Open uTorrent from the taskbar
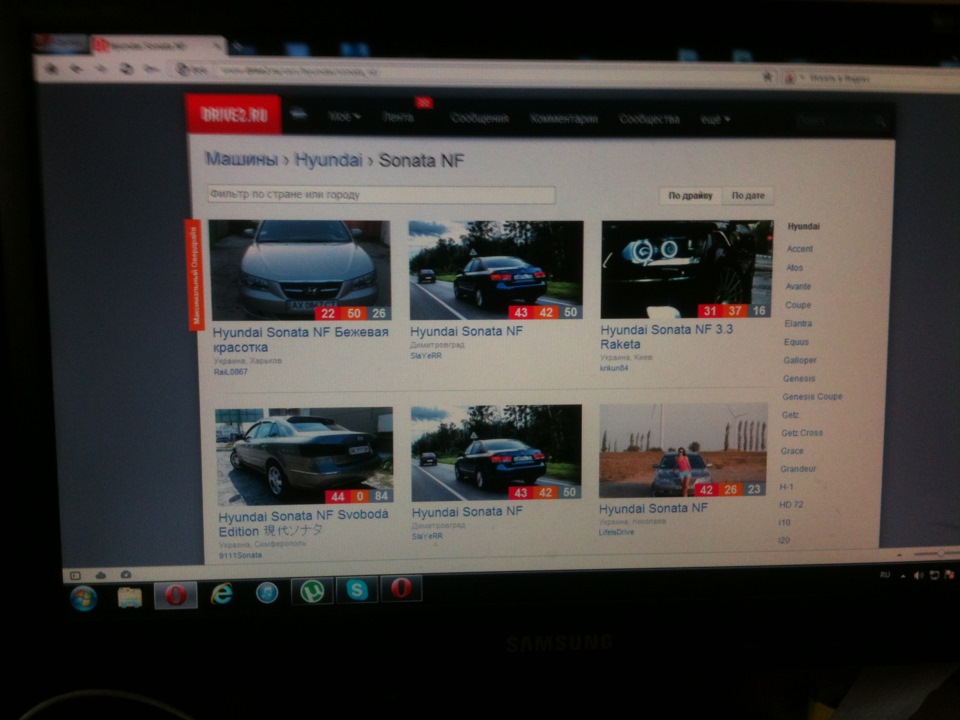960x720 pixels. tap(312, 591)
